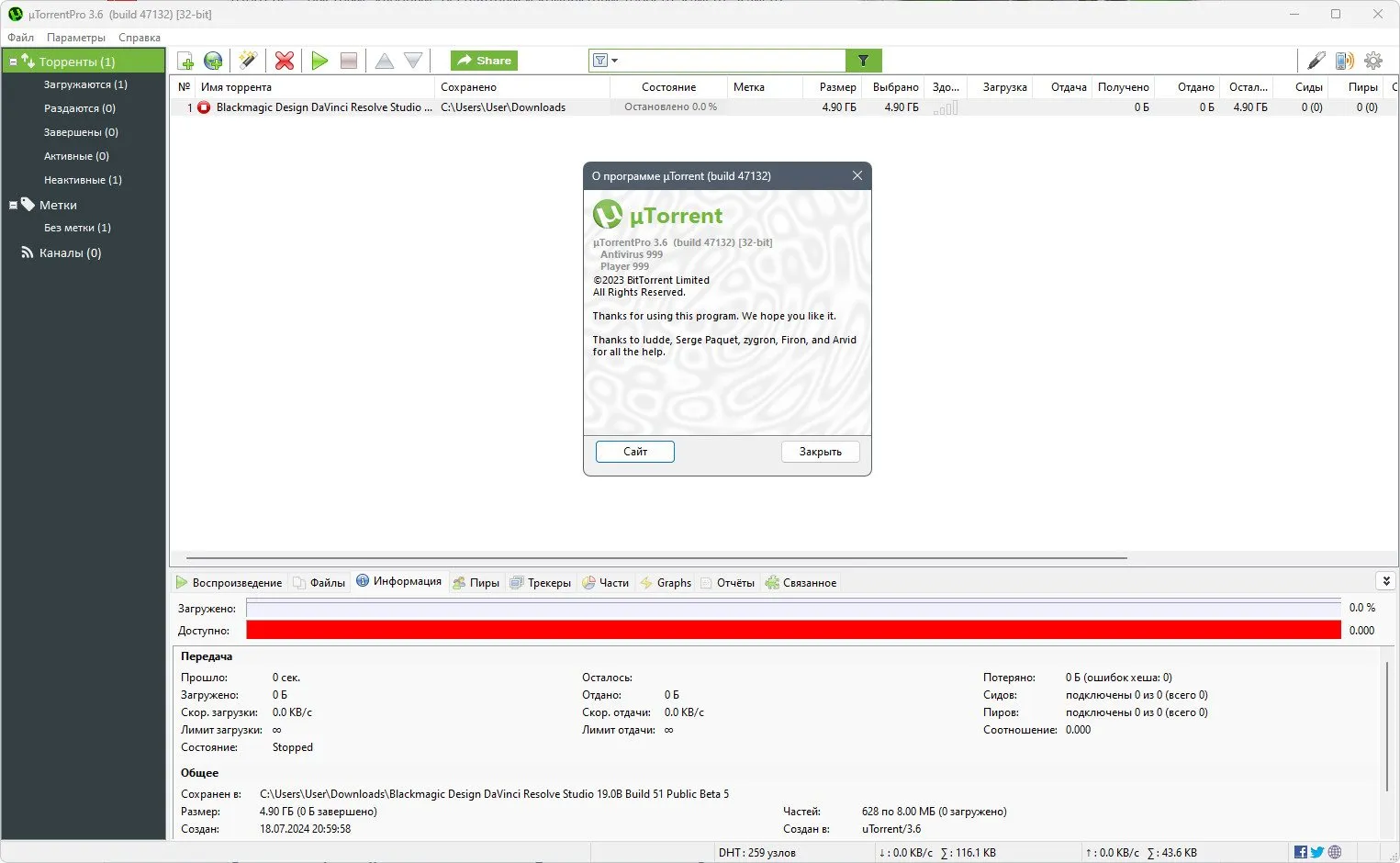Open the search filter dropdown arrow
This screenshot has width=1400, height=863.
click(615, 61)
